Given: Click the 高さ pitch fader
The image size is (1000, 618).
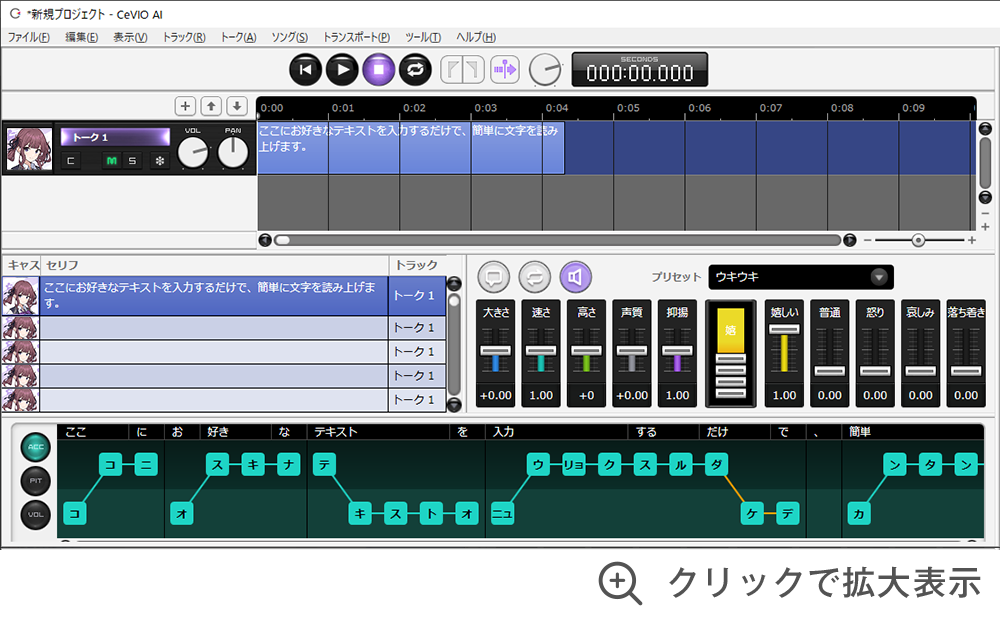Looking at the screenshot, I should (x=586, y=350).
